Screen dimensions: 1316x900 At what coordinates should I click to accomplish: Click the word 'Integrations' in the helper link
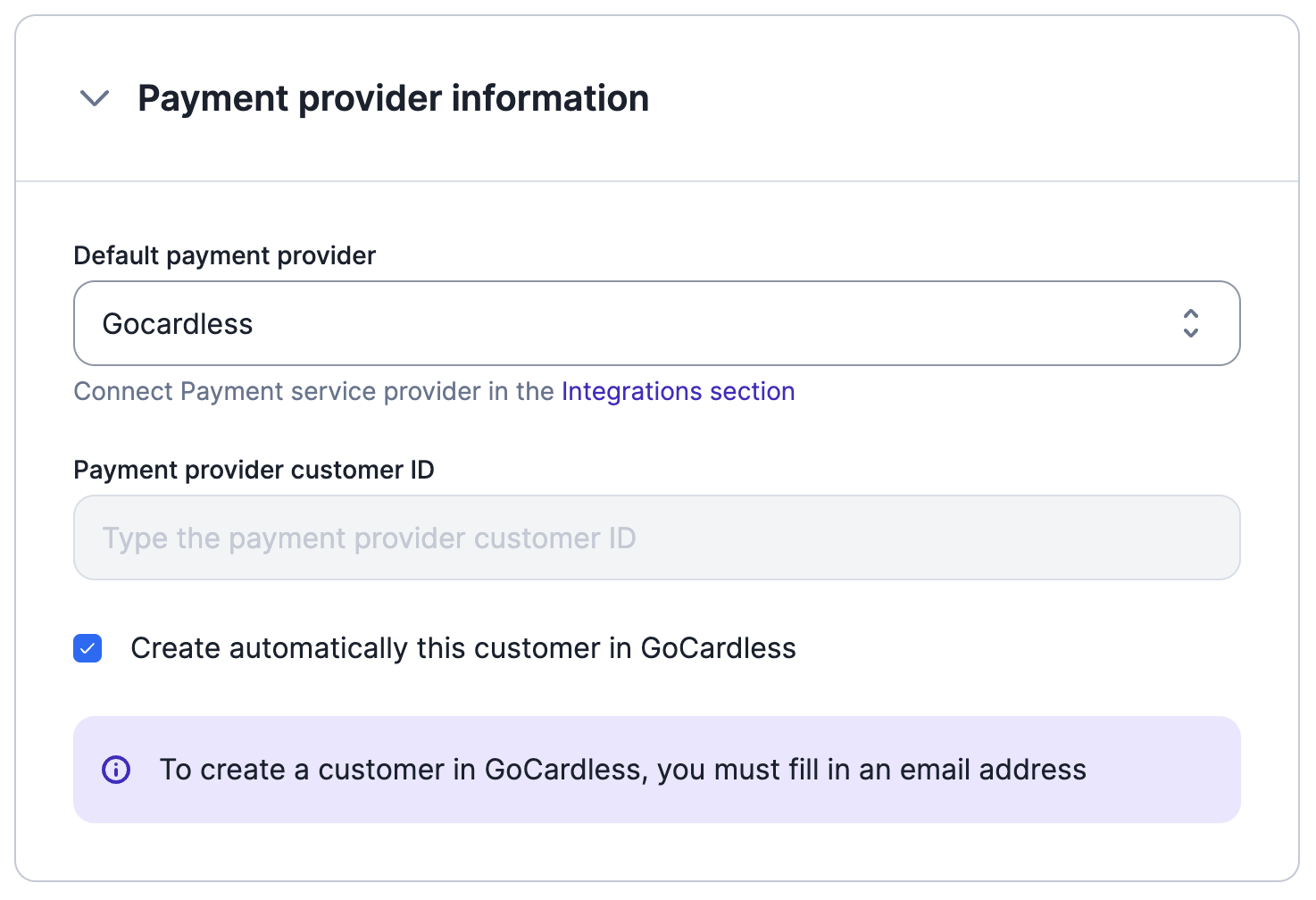pos(632,391)
